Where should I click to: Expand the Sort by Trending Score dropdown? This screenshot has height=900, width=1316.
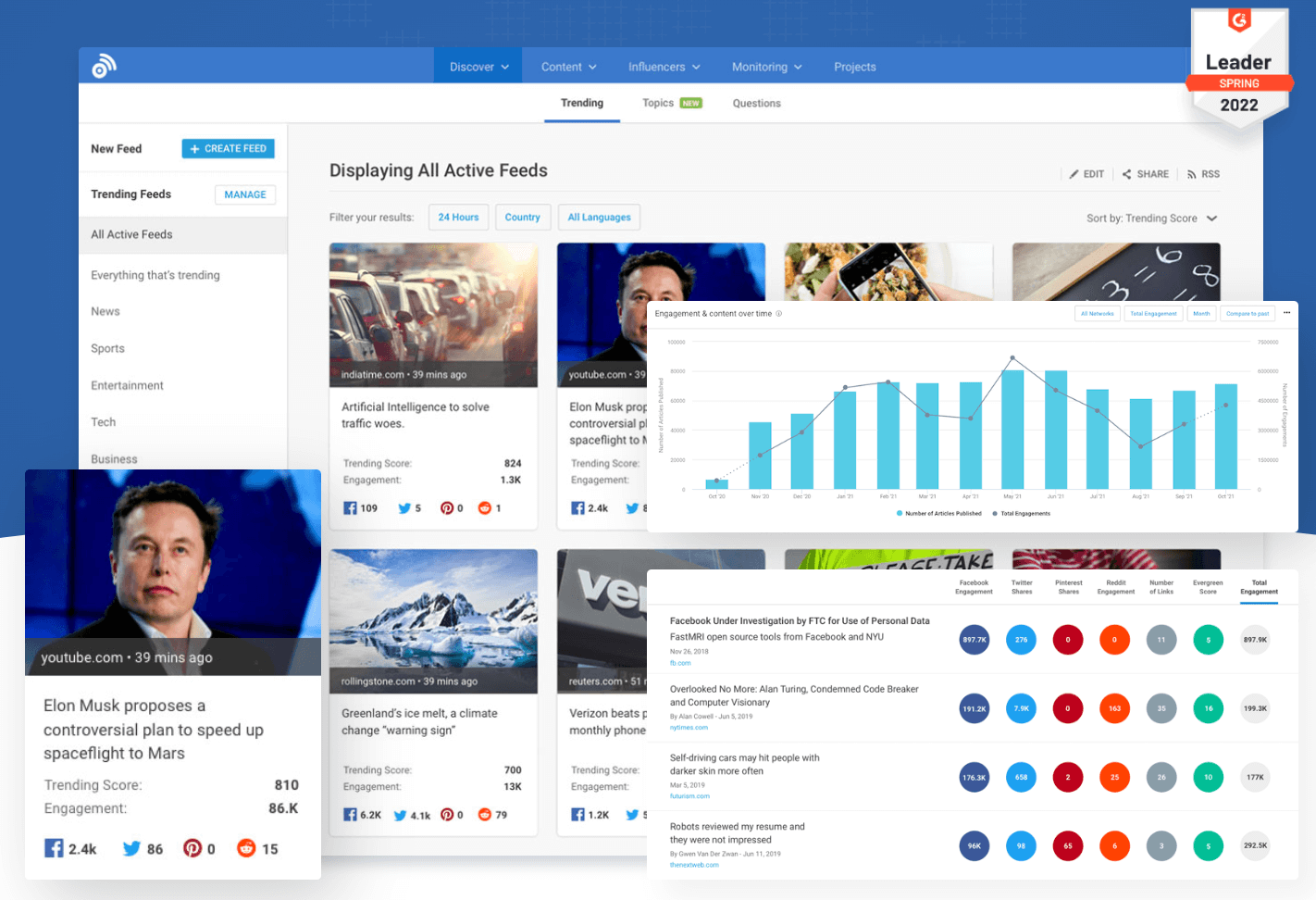(1152, 219)
